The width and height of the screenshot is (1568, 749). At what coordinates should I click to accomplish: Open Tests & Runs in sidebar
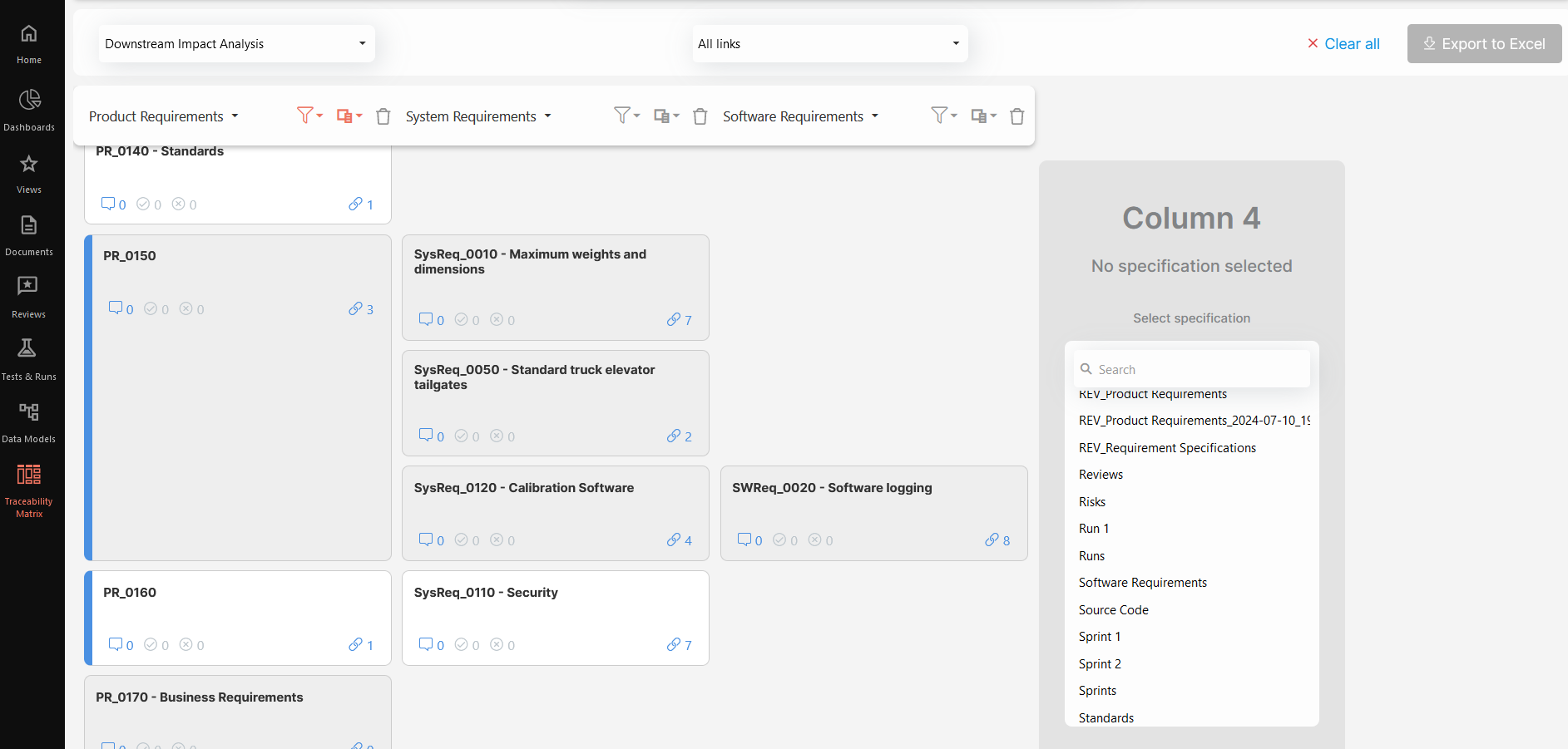pyautogui.click(x=29, y=361)
